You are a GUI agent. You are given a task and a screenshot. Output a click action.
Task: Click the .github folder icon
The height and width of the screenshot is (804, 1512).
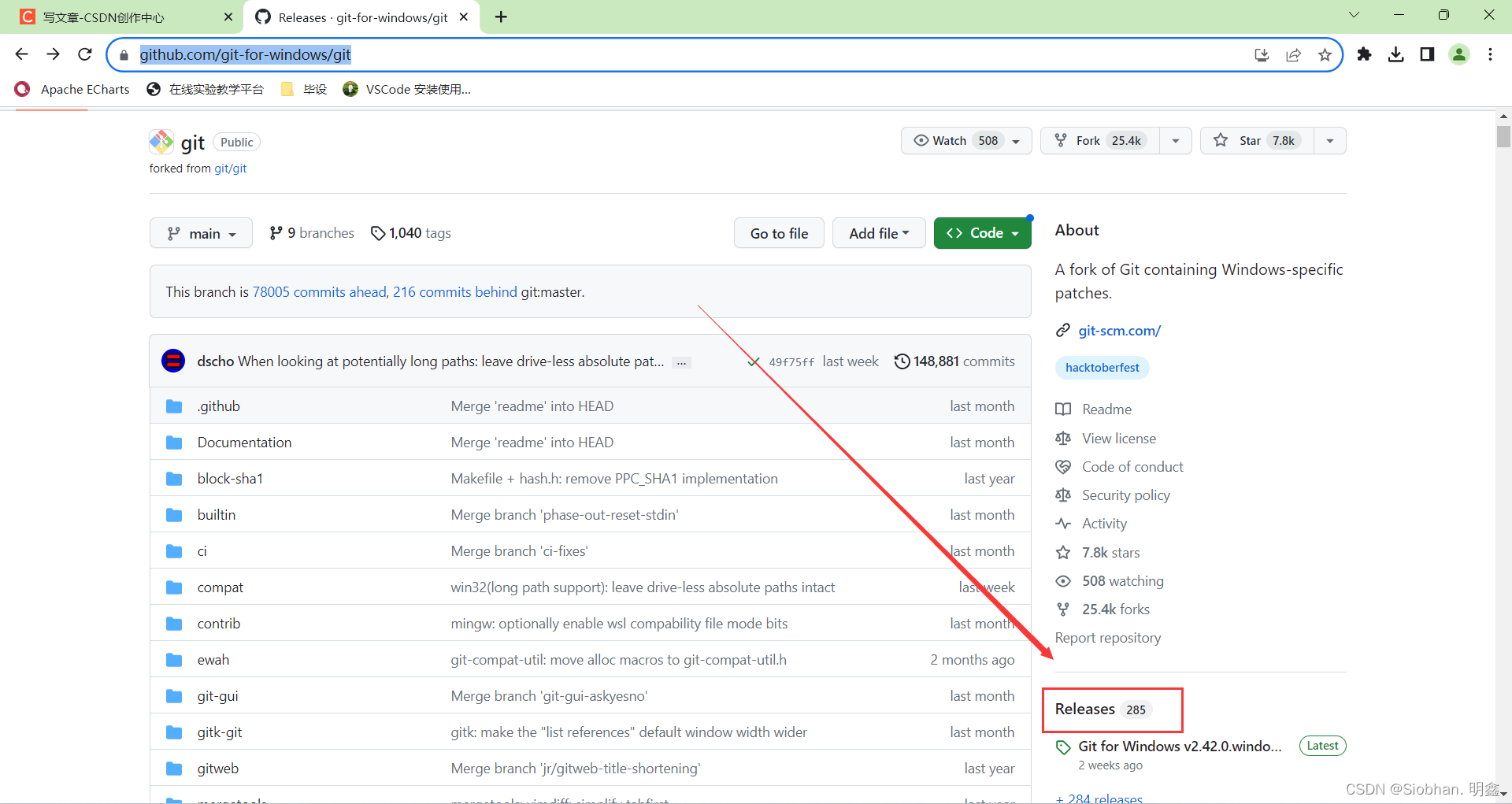click(x=174, y=406)
